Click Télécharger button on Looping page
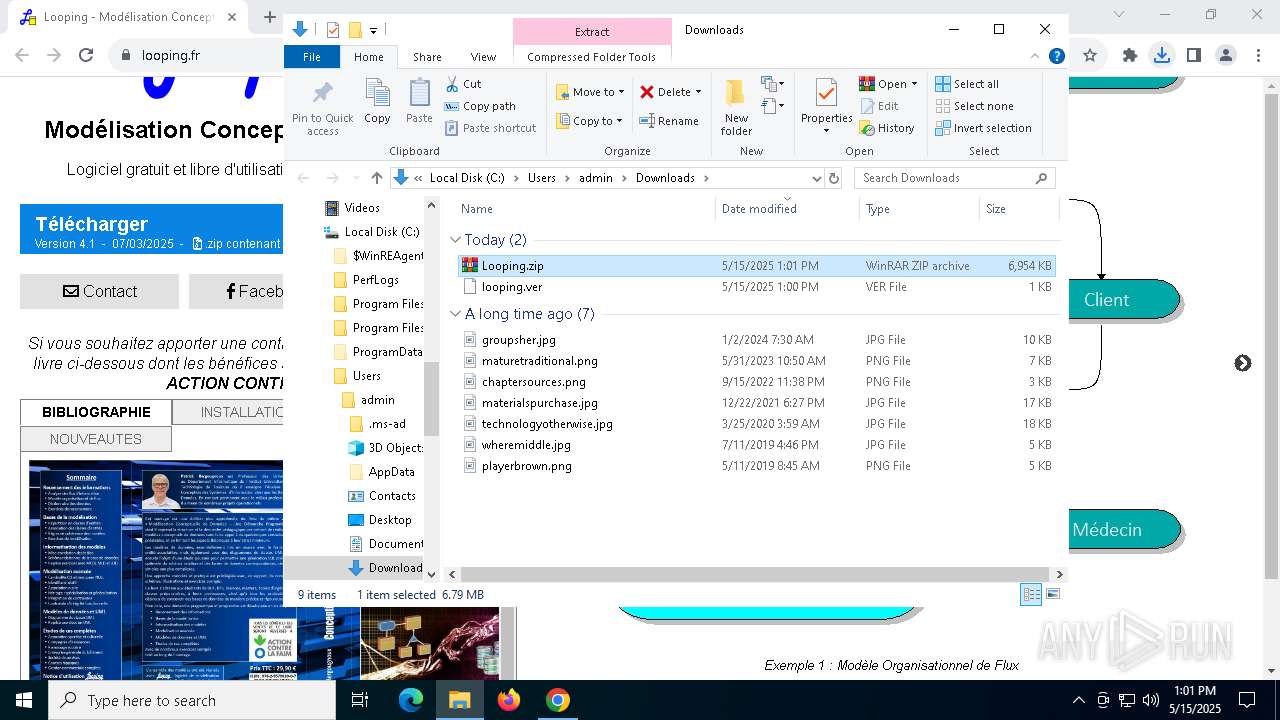Viewport: 1280px width, 720px height. point(151,231)
